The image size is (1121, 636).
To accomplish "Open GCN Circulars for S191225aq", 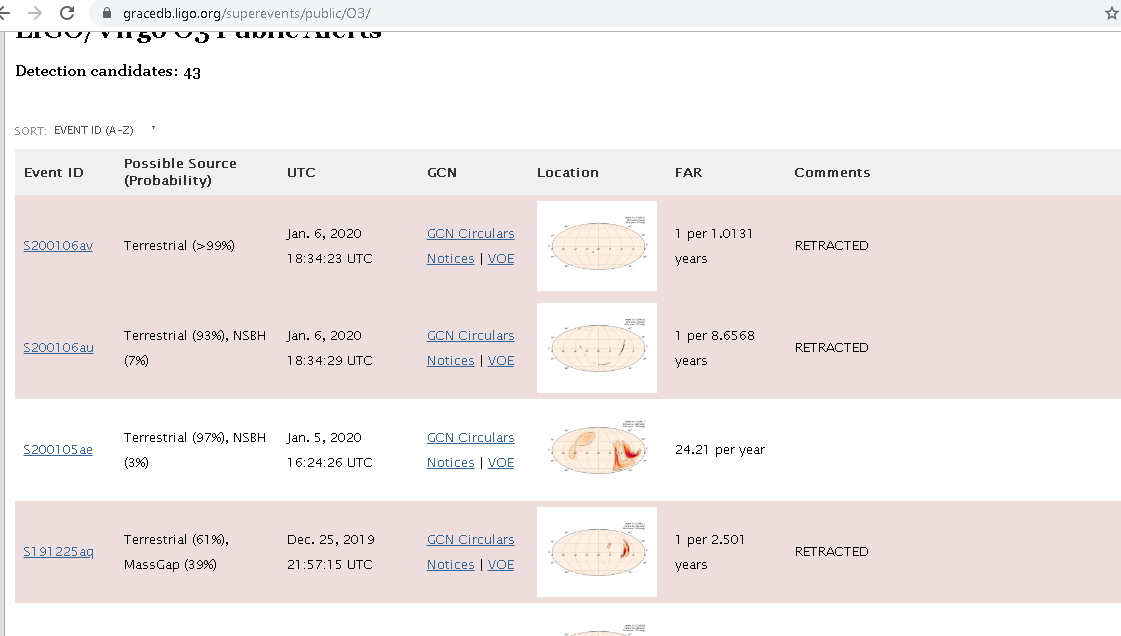I will [x=470, y=540].
